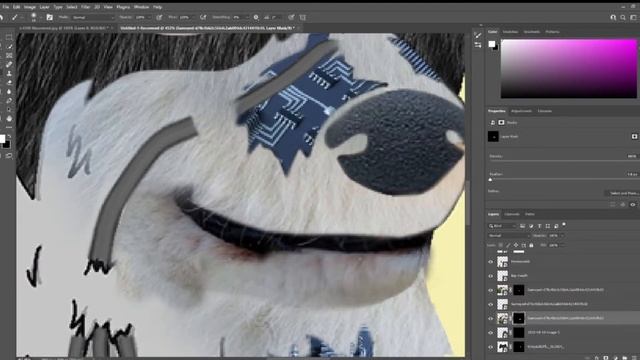
Task: Lock all layer attributes
Action: pos(531,245)
